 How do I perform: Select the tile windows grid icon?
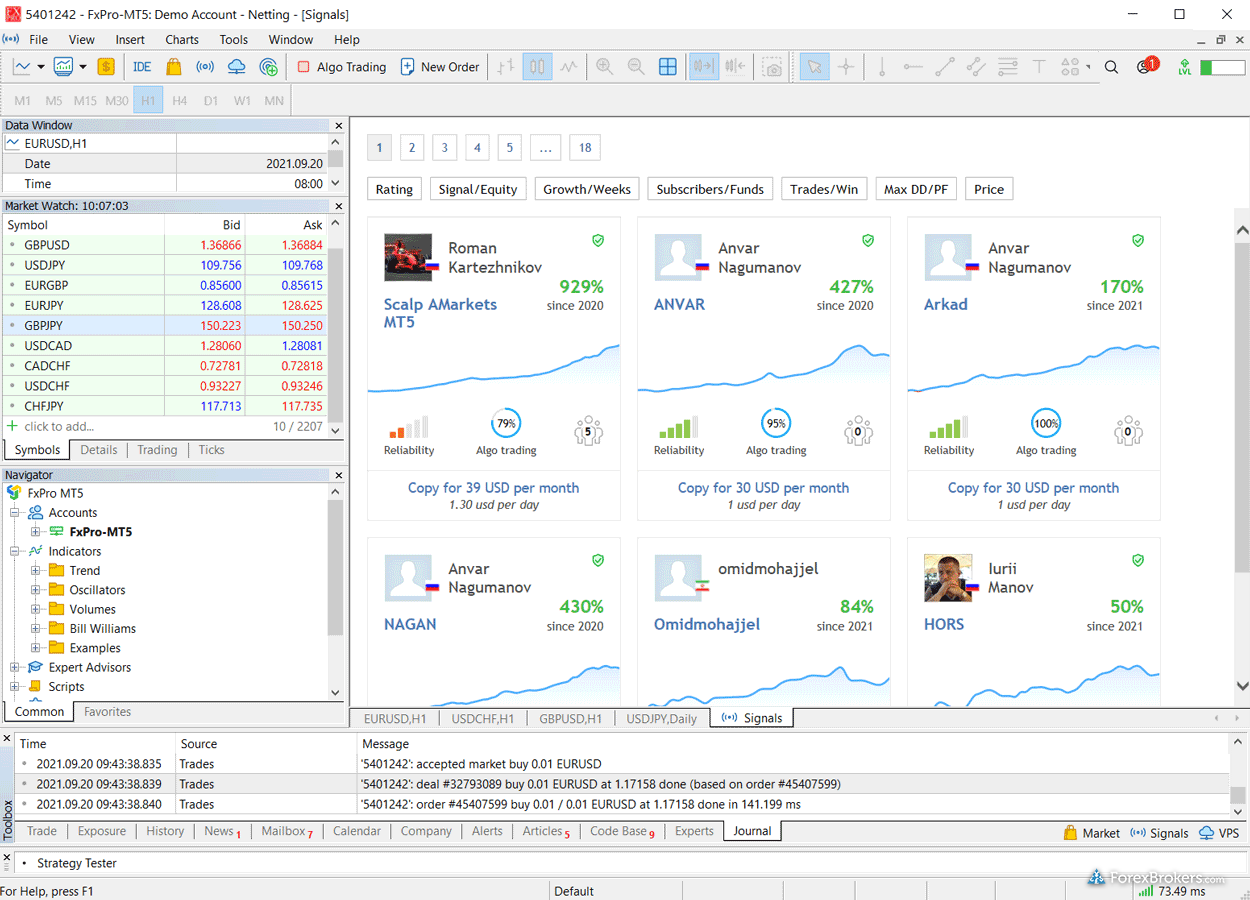click(x=667, y=67)
